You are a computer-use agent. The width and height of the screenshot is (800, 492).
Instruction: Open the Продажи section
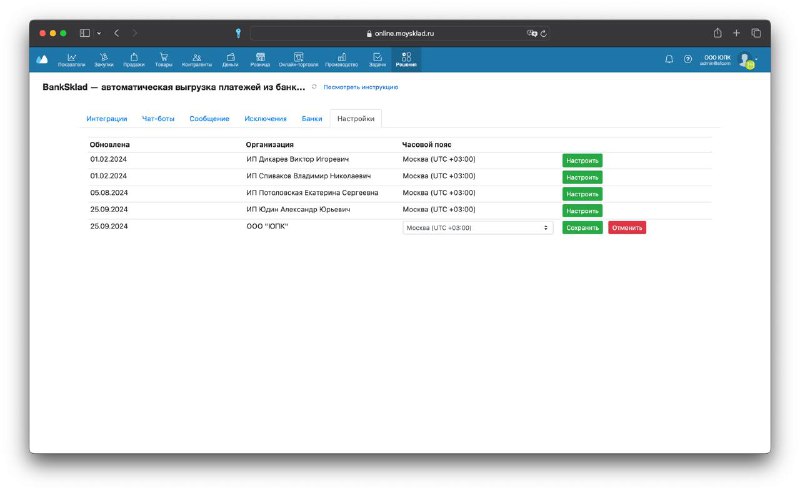[134, 60]
